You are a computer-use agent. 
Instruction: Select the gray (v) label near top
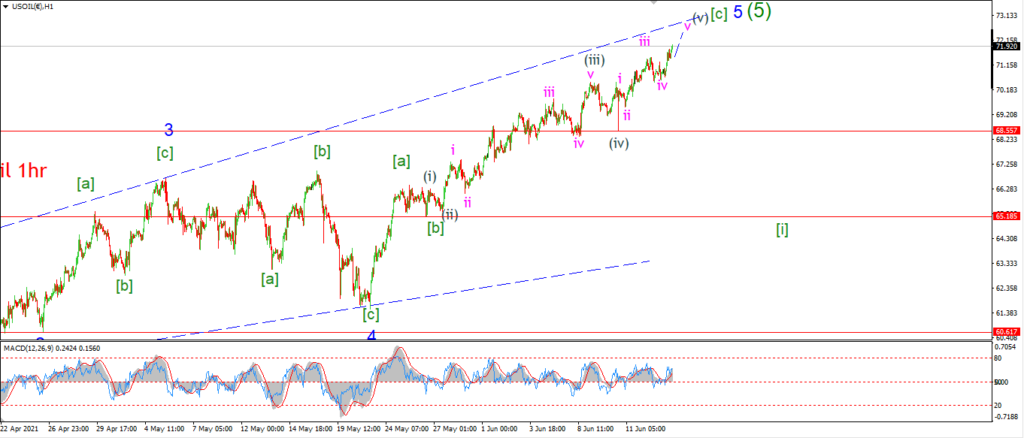700,18
